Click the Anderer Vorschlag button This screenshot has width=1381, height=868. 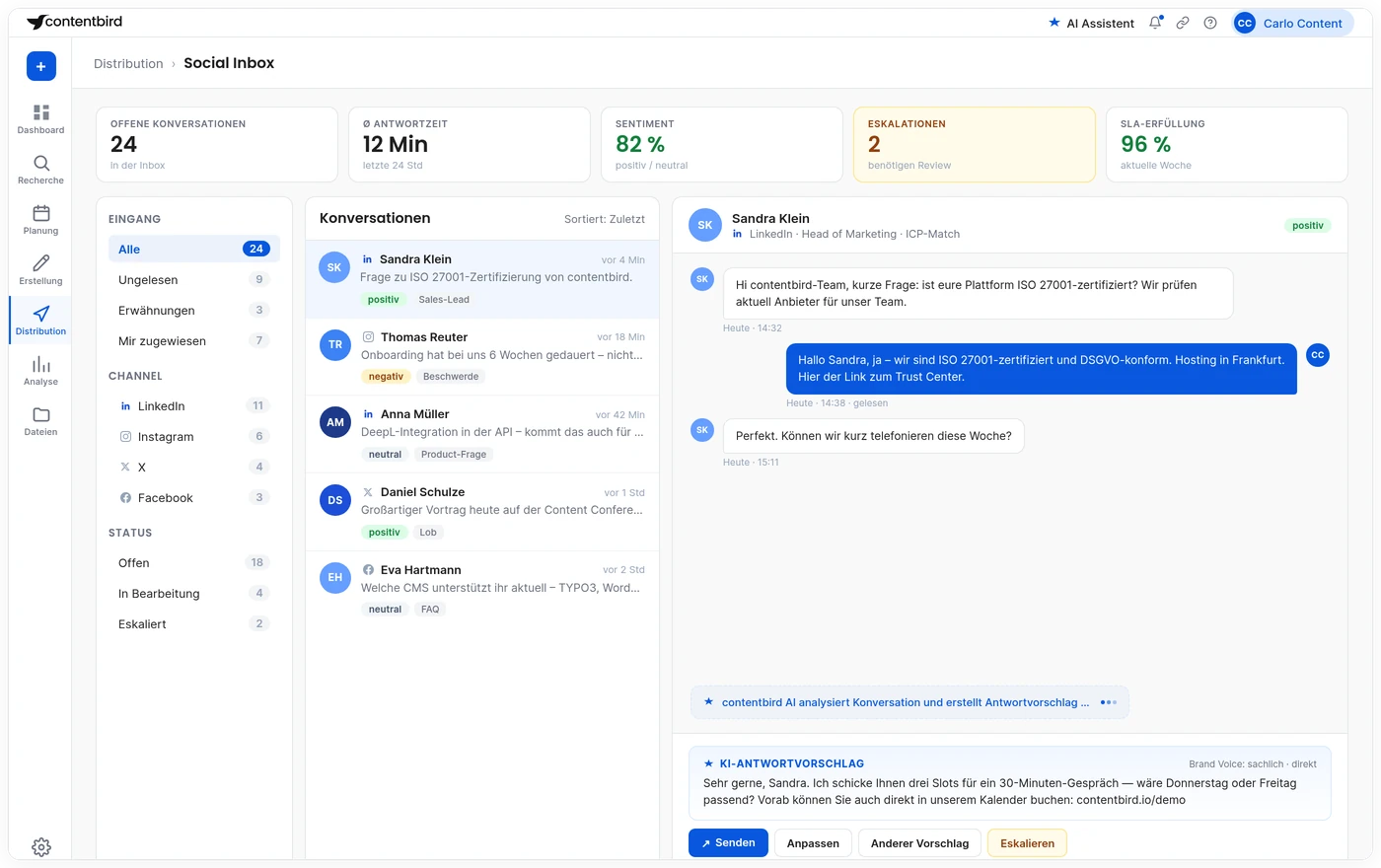(x=919, y=843)
